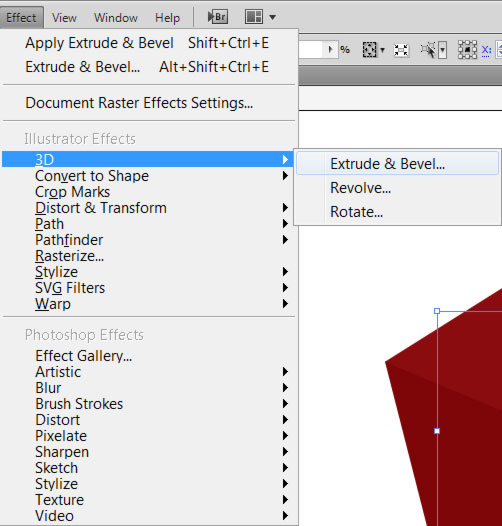Open Adobe Bridge via the Br icon
The height and width of the screenshot is (526, 502).
pos(218,17)
